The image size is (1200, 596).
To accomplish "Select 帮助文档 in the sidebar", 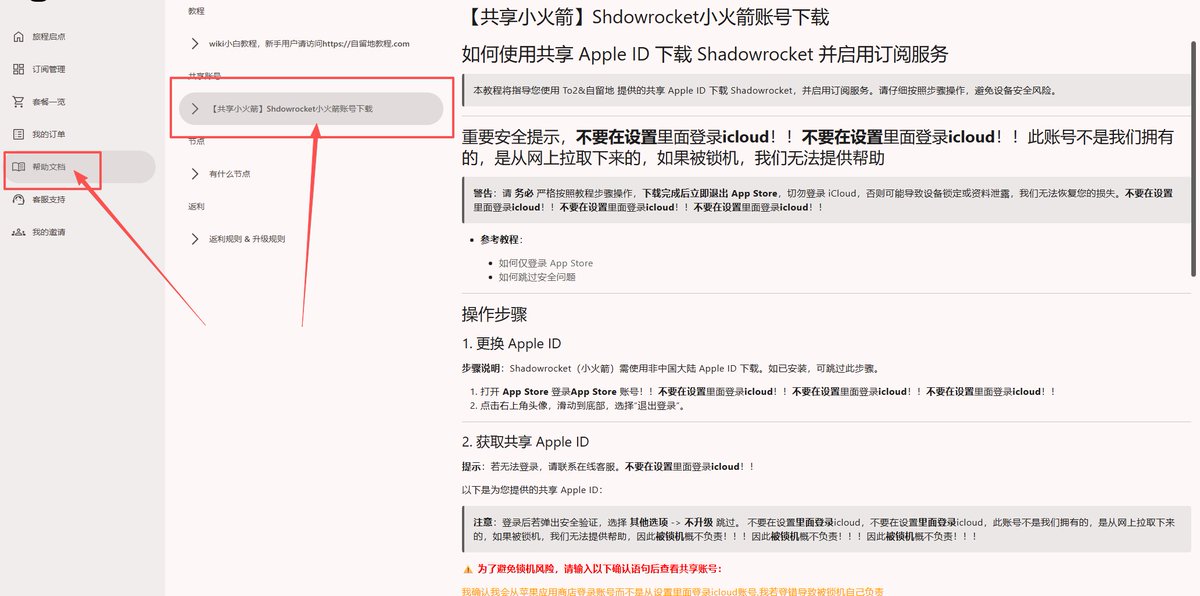I will point(78,167).
